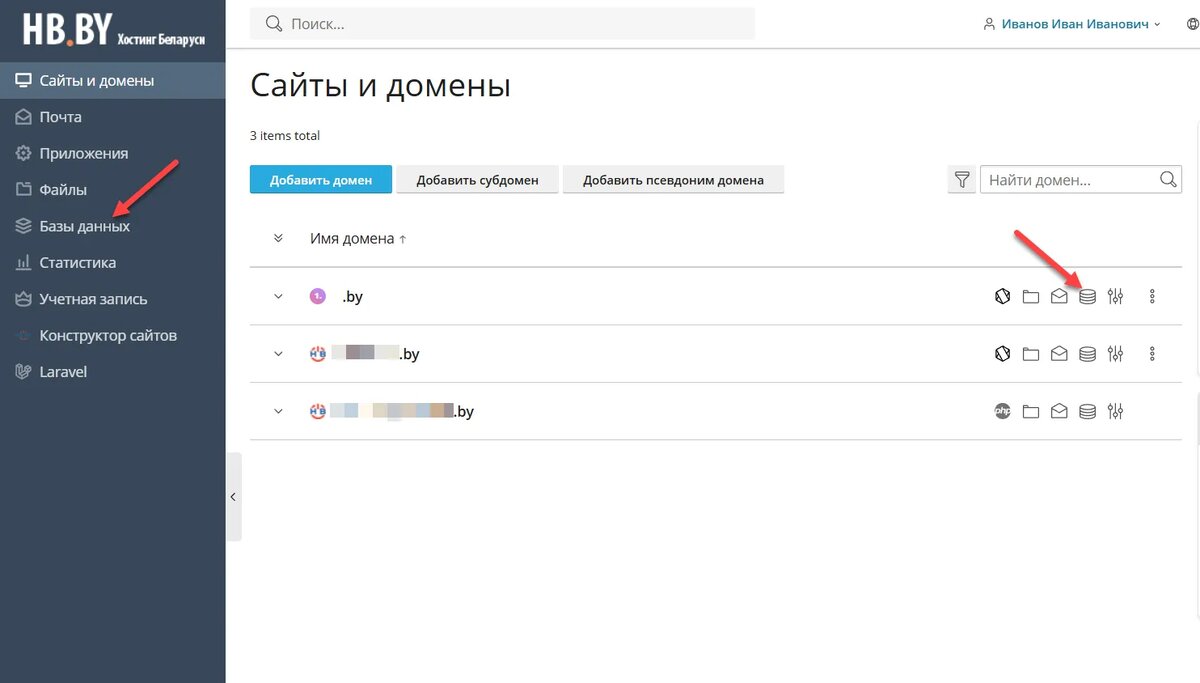Open databases icon in first .by row
The image size is (1200, 683).
coord(1088,296)
